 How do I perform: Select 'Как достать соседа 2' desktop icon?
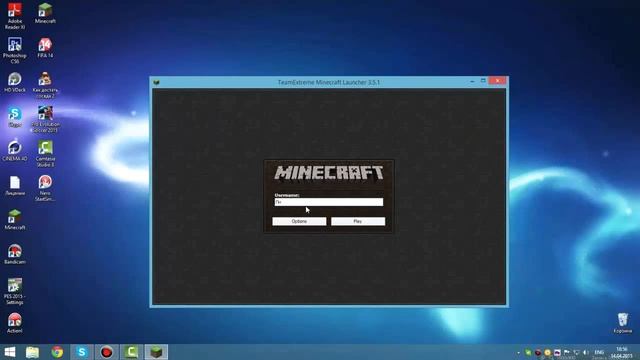click(45, 85)
